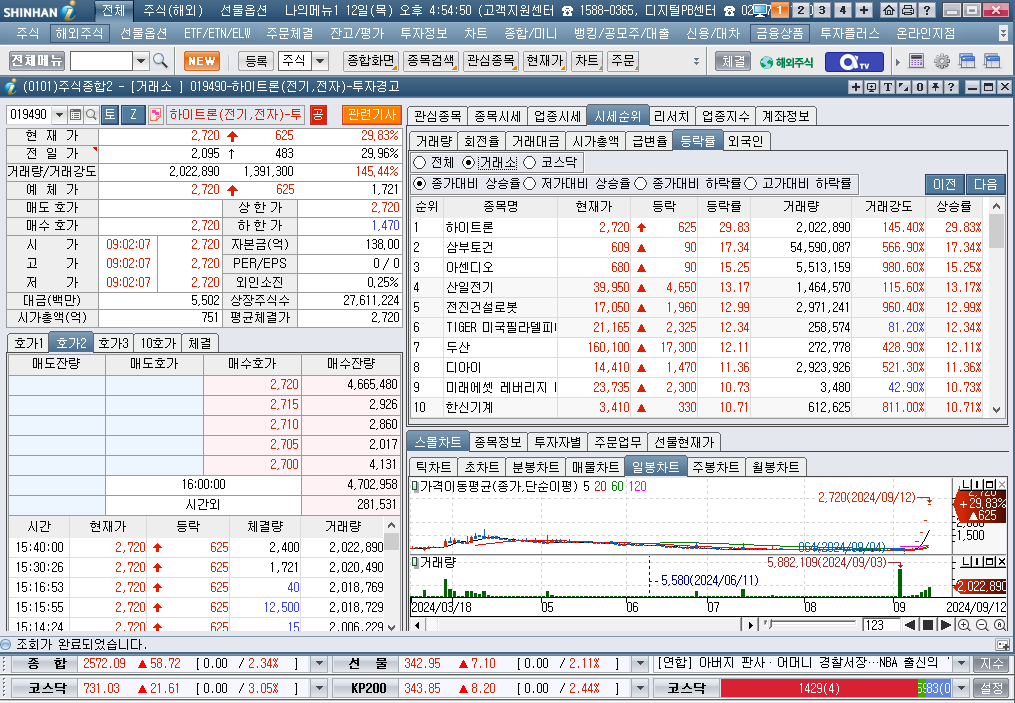
Task: Open the calculator icon in the toolbar
Action: tap(916, 61)
